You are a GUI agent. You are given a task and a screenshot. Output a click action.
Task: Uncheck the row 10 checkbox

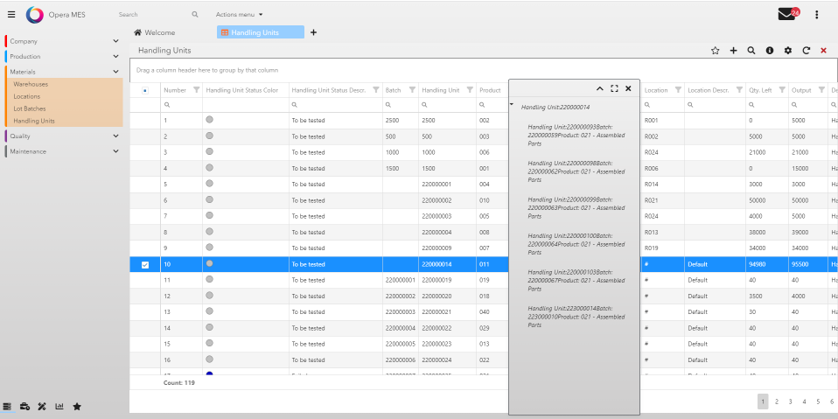145,265
